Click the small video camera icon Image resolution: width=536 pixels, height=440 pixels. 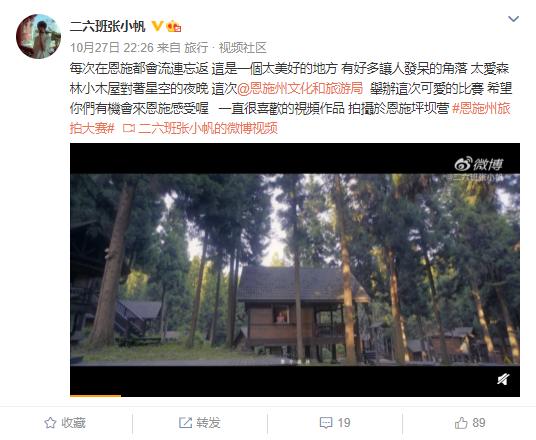(x=129, y=129)
